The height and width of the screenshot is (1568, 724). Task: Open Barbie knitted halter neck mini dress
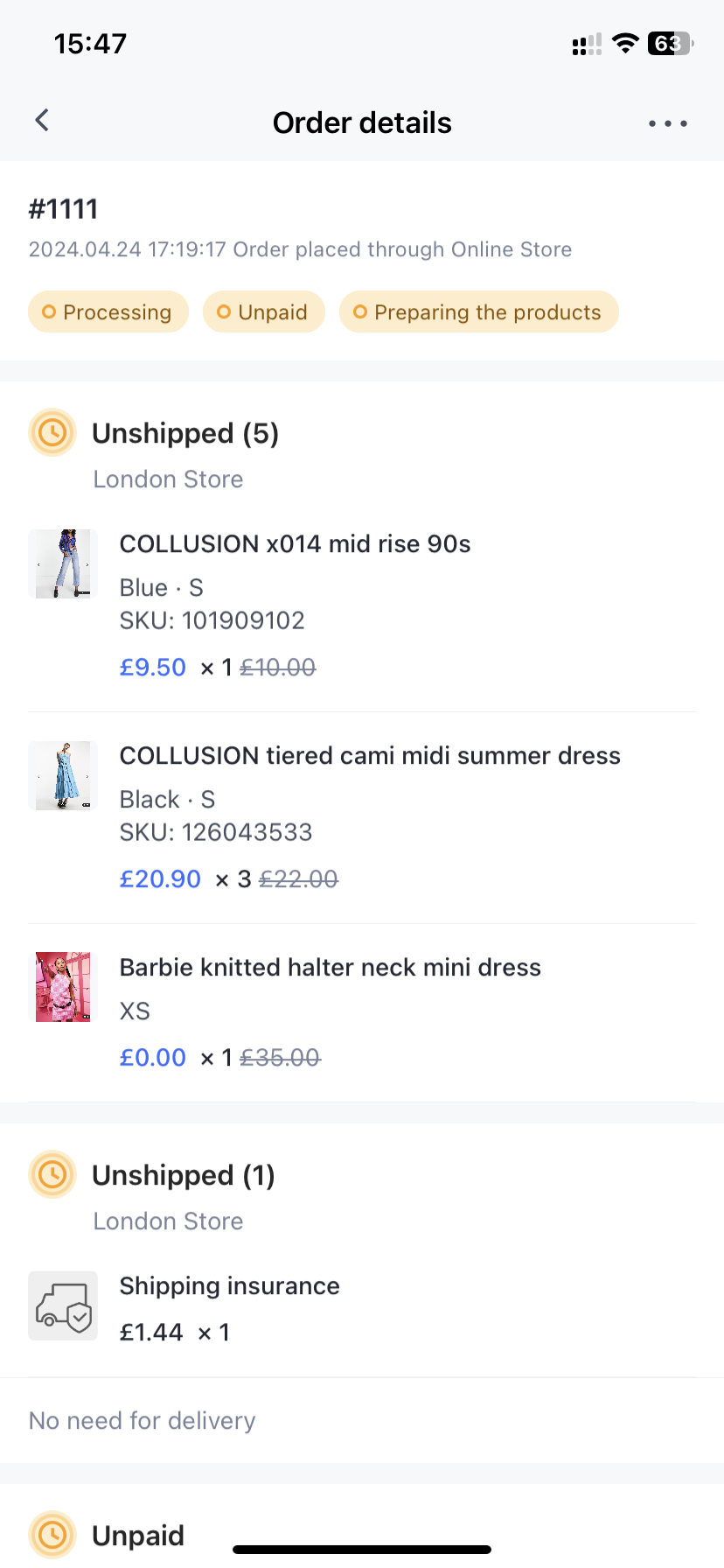(x=331, y=968)
